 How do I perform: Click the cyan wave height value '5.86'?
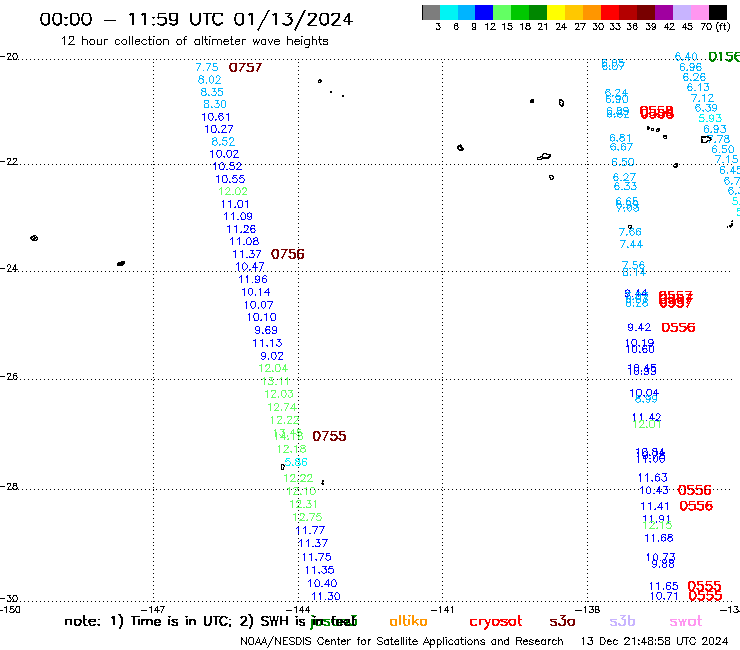click(x=296, y=462)
